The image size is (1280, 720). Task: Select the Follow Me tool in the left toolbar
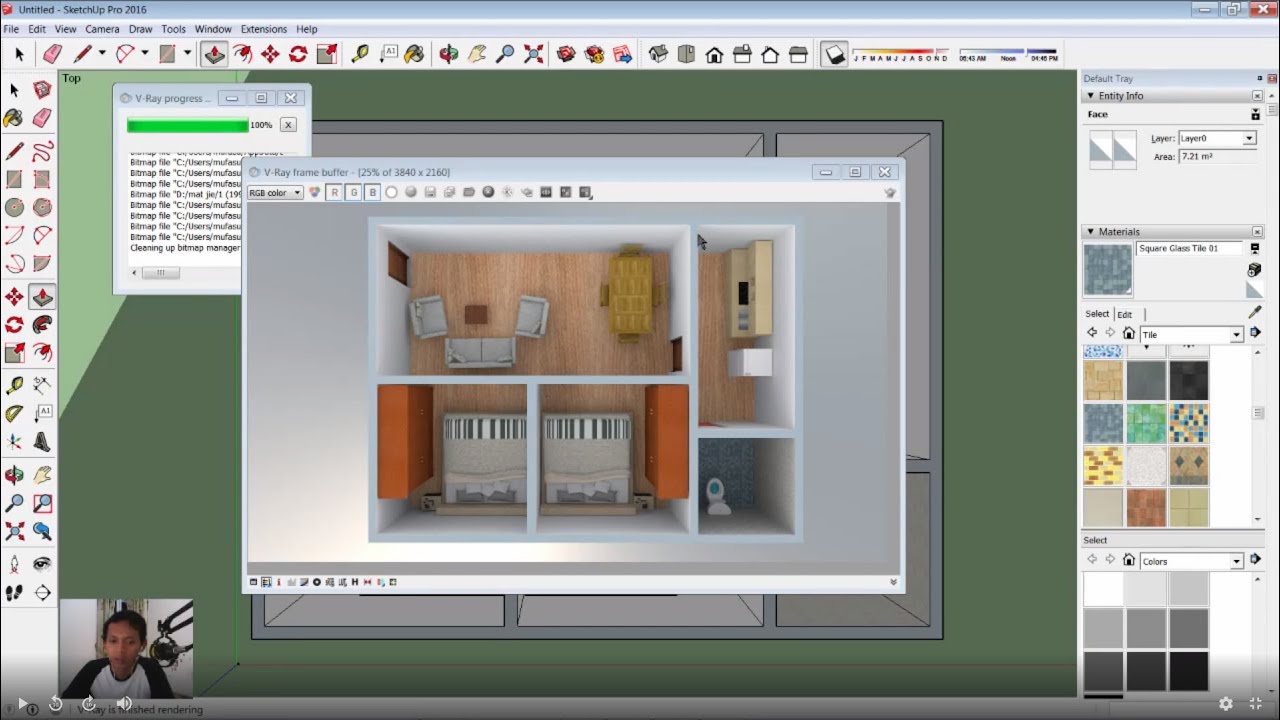point(42,325)
